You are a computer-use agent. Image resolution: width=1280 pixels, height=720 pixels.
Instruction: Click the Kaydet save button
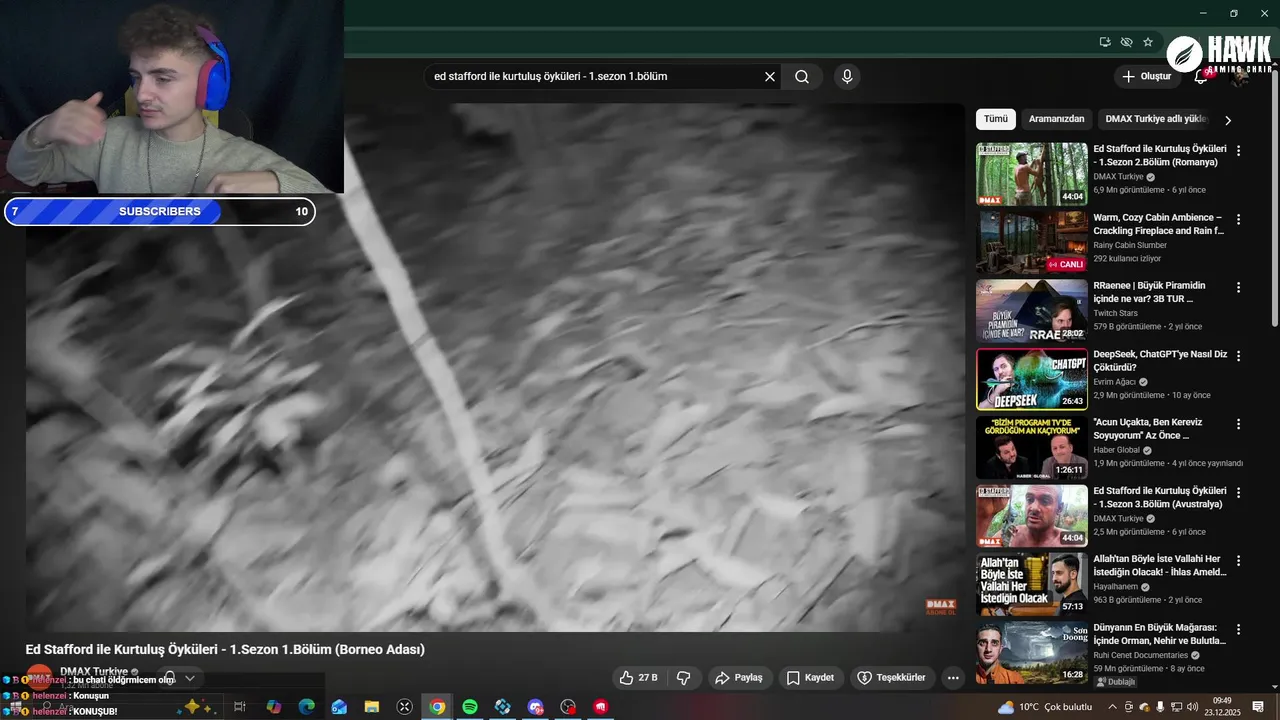click(811, 678)
